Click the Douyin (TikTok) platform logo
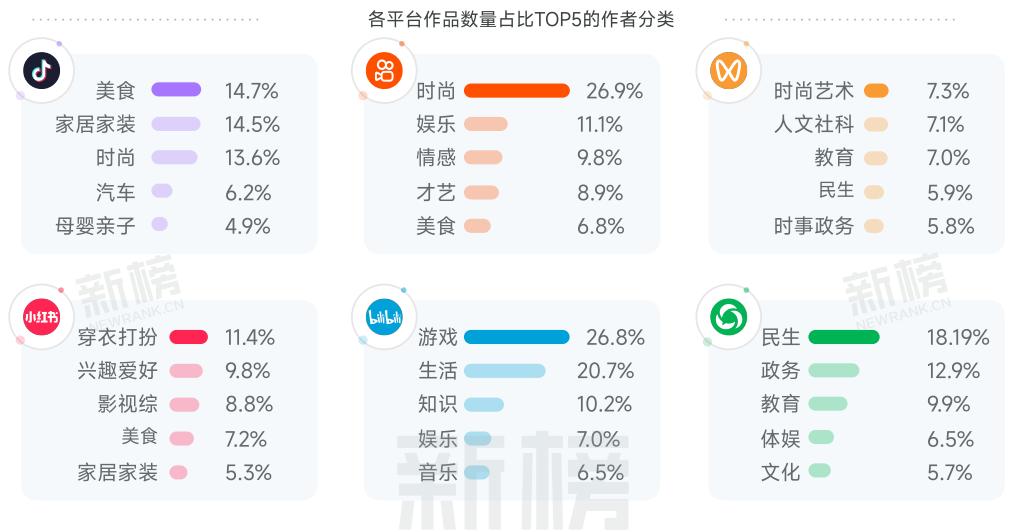This screenshot has width=1010, height=532. [42, 70]
